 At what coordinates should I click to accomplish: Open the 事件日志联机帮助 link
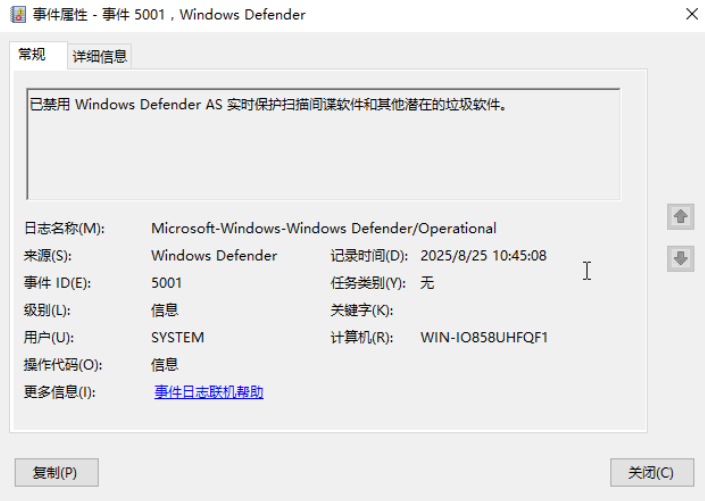209,392
